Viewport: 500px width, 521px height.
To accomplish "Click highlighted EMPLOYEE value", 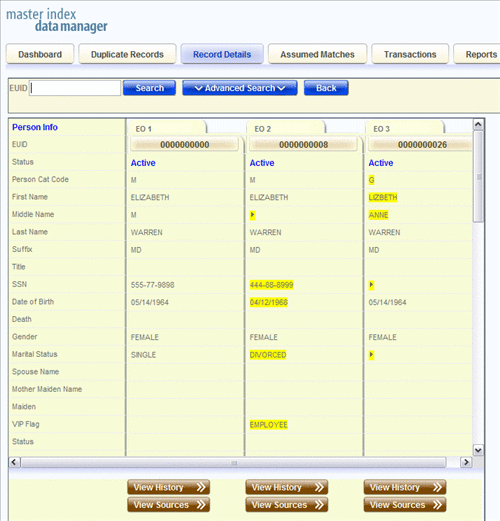I will click(x=269, y=425).
